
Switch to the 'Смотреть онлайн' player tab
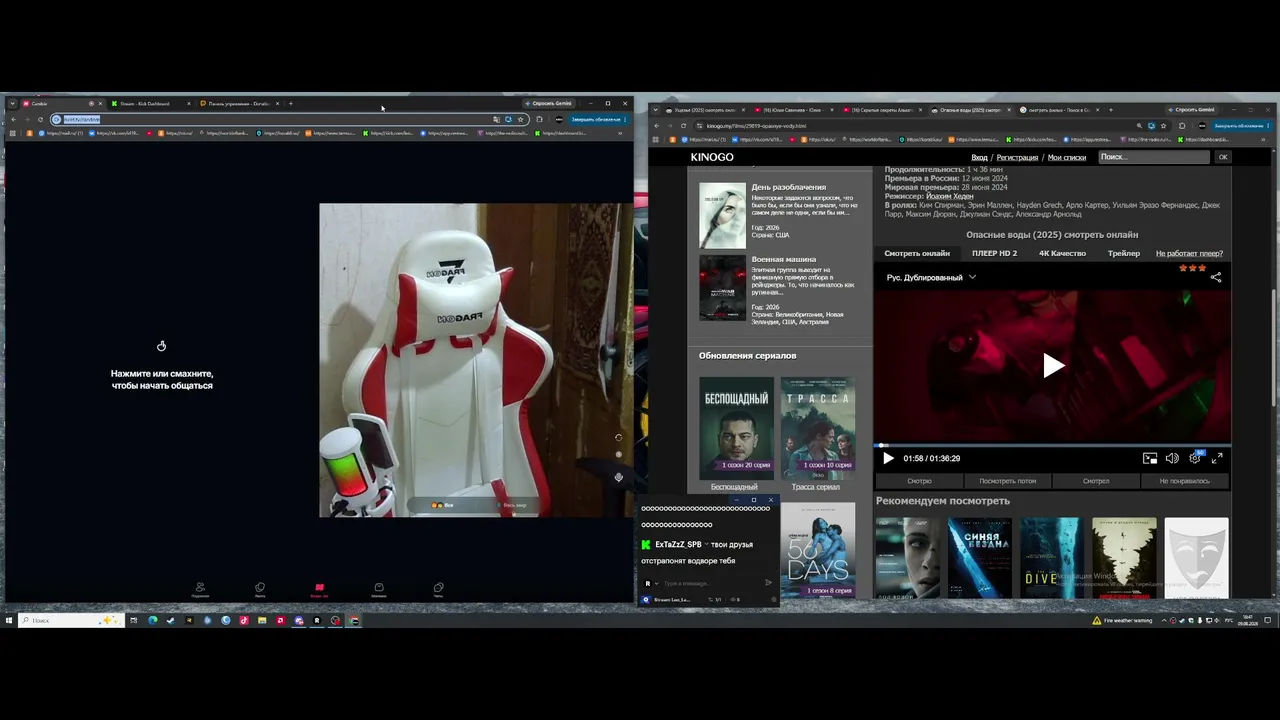coord(917,253)
